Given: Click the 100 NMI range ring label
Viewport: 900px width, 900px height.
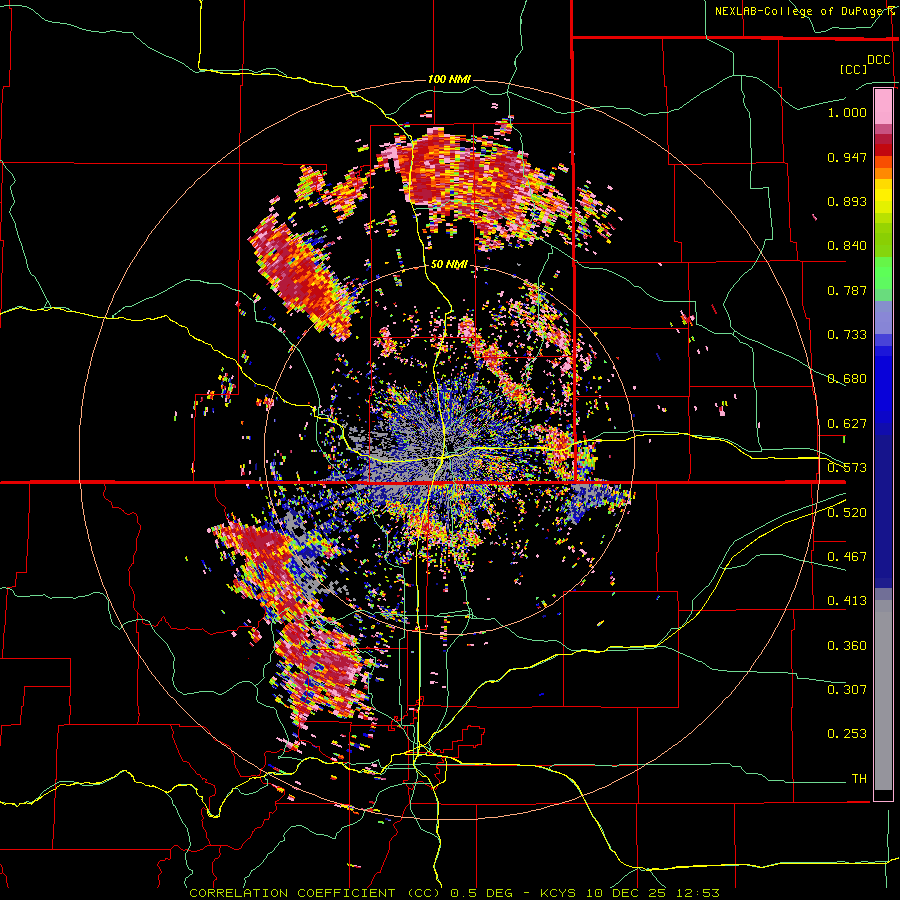Looking at the screenshot, I should (x=449, y=79).
